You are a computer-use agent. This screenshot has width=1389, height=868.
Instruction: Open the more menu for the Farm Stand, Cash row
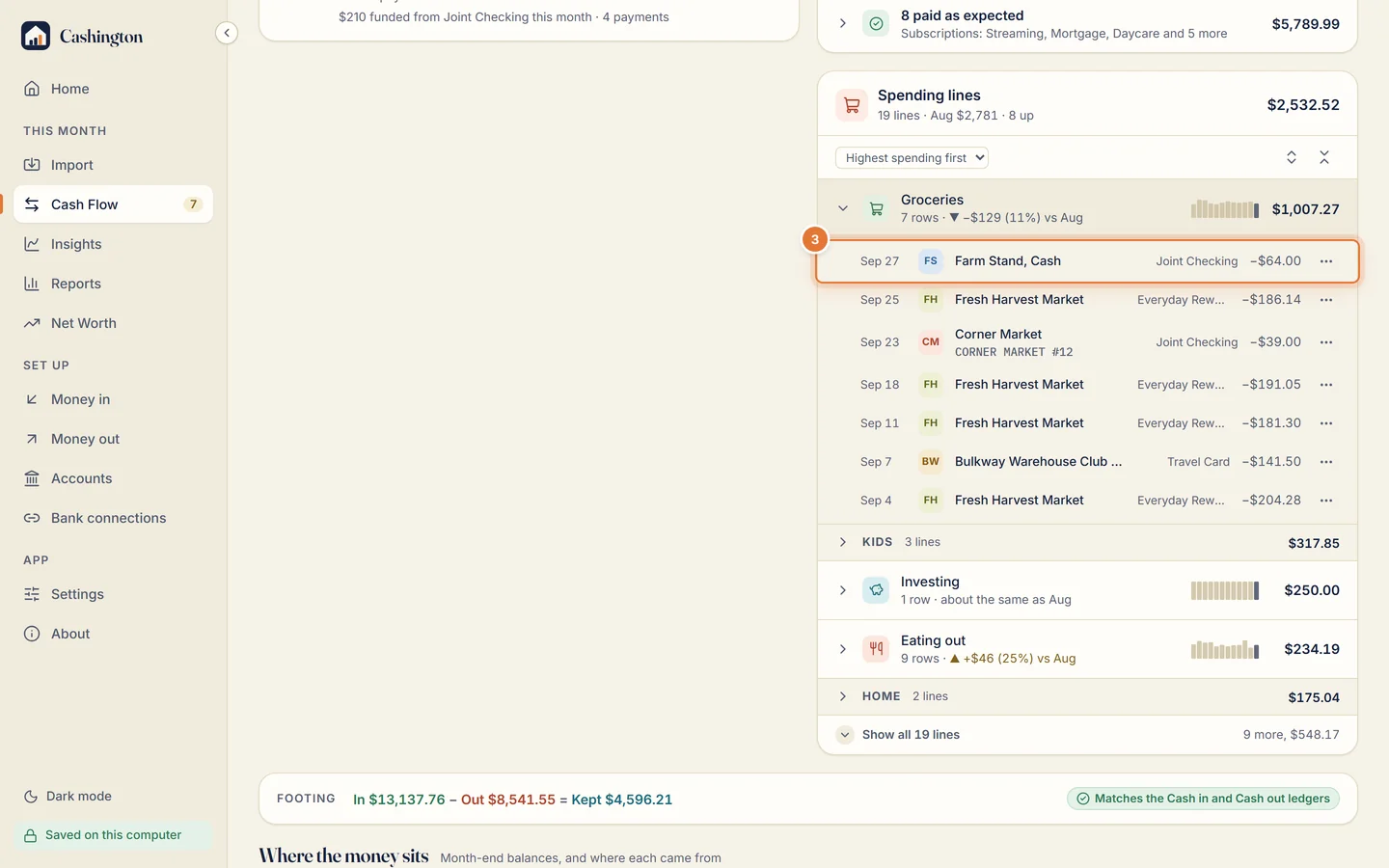pyautogui.click(x=1326, y=261)
